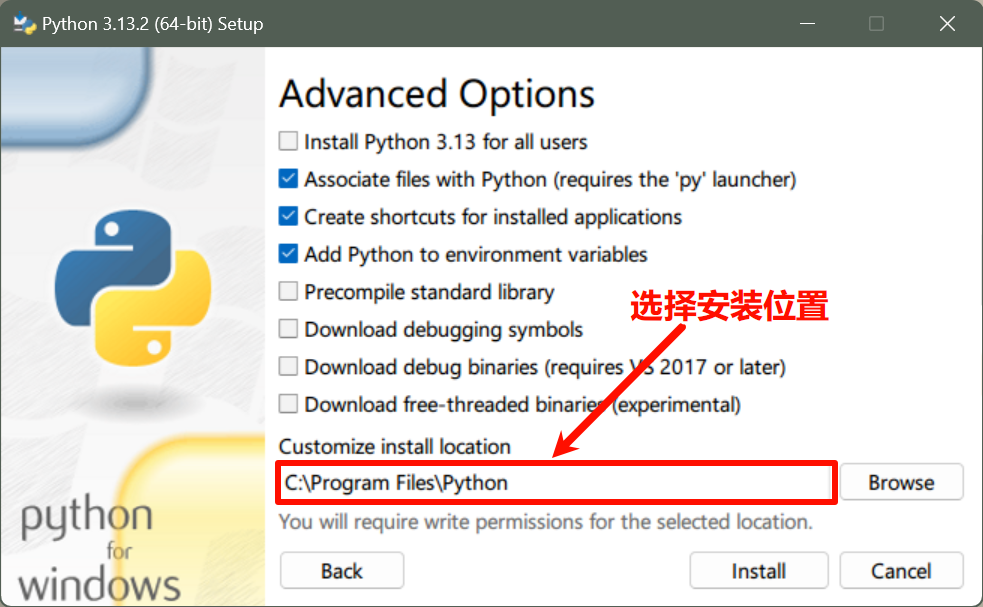Uncheck Associate files with Python
The width and height of the screenshot is (983, 607).
point(288,180)
